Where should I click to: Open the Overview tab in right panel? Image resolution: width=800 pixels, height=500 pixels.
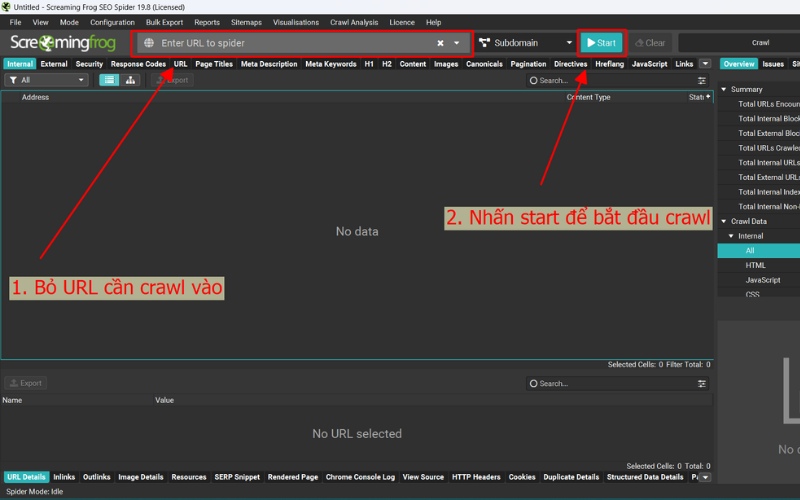tap(738, 64)
